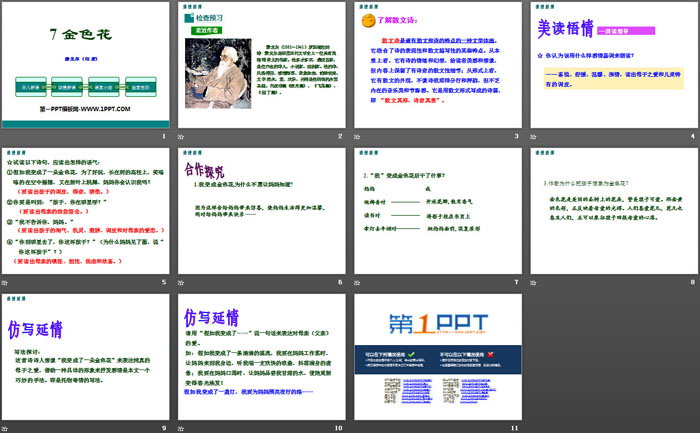Select the 7 金色花 title slide thumbnail

pyautogui.click(x=86, y=66)
